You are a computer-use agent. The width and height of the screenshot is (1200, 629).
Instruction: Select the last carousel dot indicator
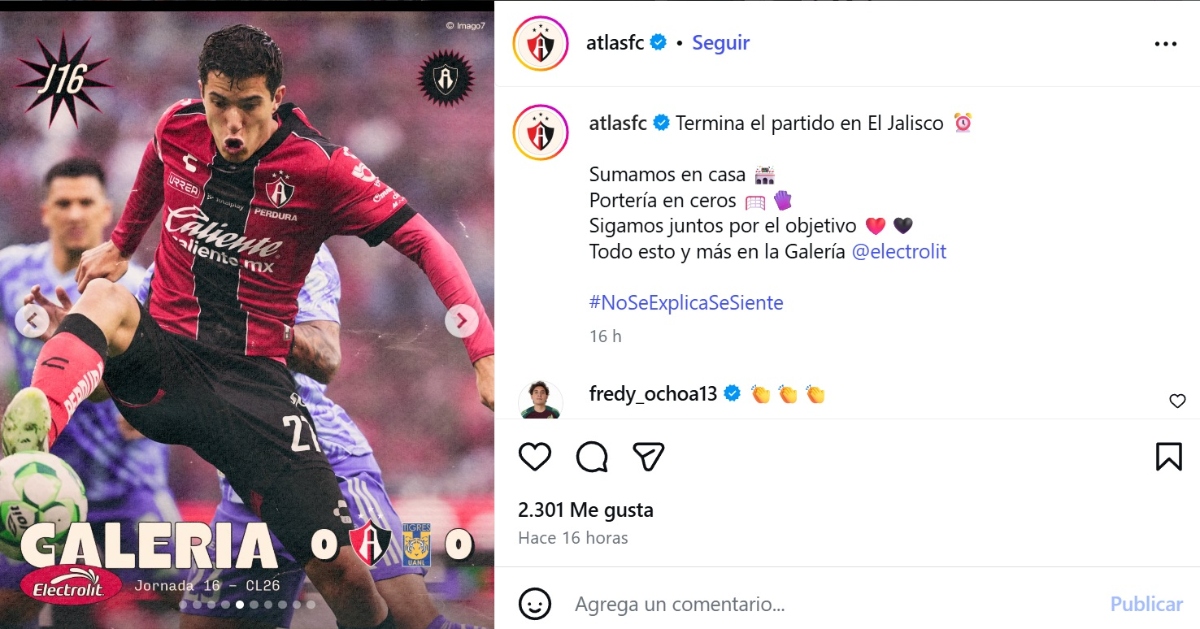pos(311,605)
